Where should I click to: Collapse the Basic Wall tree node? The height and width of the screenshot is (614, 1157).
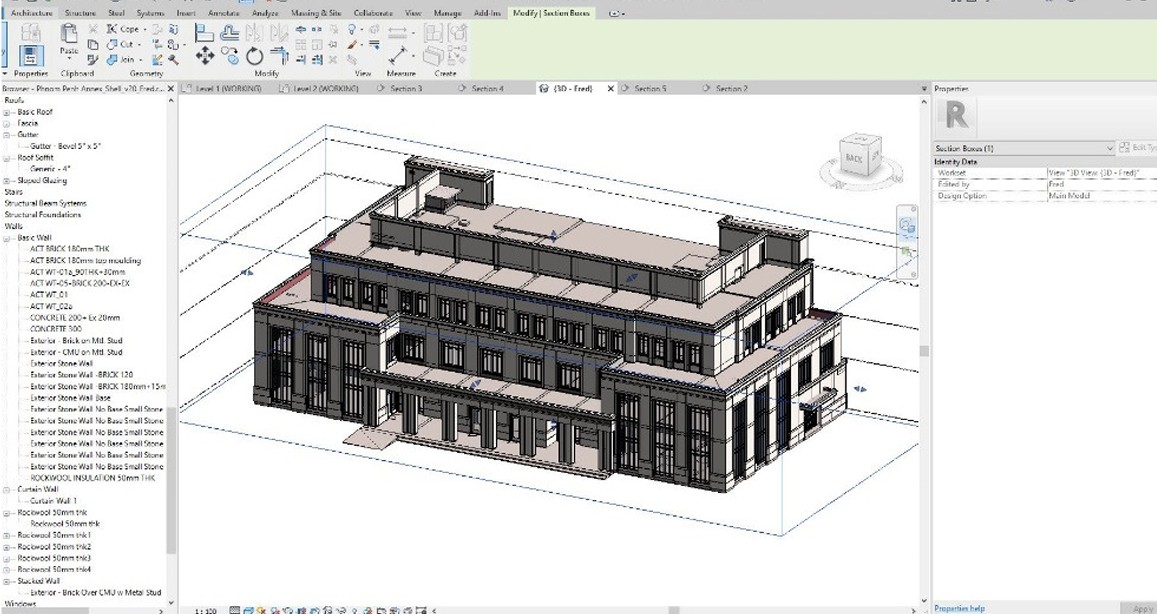(x=7, y=238)
